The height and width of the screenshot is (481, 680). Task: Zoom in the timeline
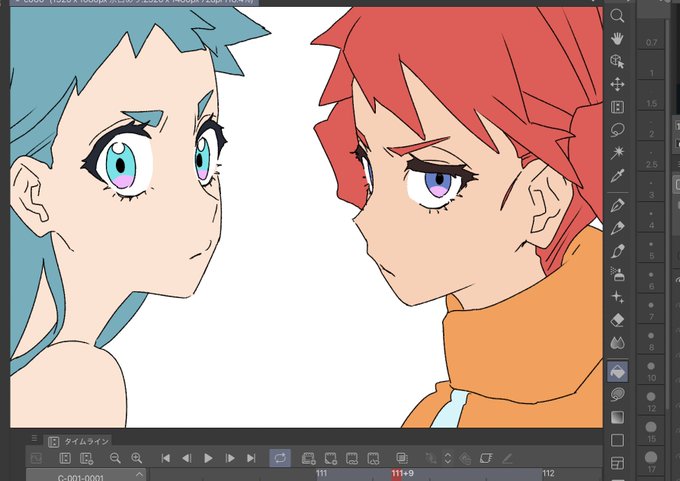click(137, 458)
